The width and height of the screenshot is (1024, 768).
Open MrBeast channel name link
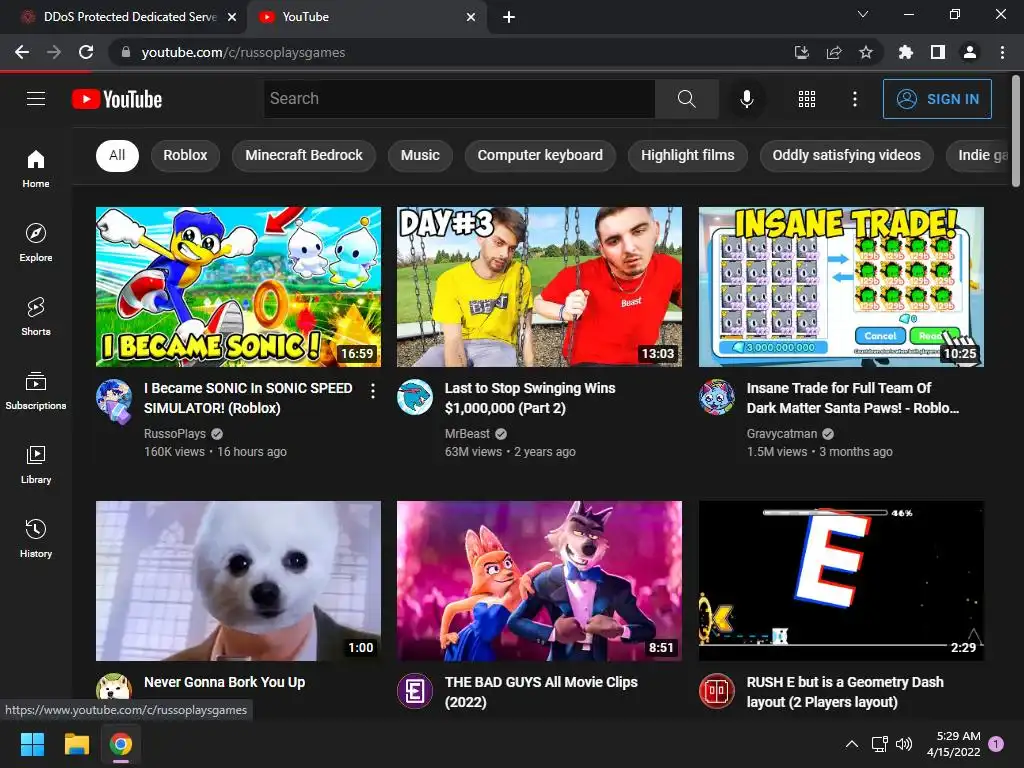(467, 434)
